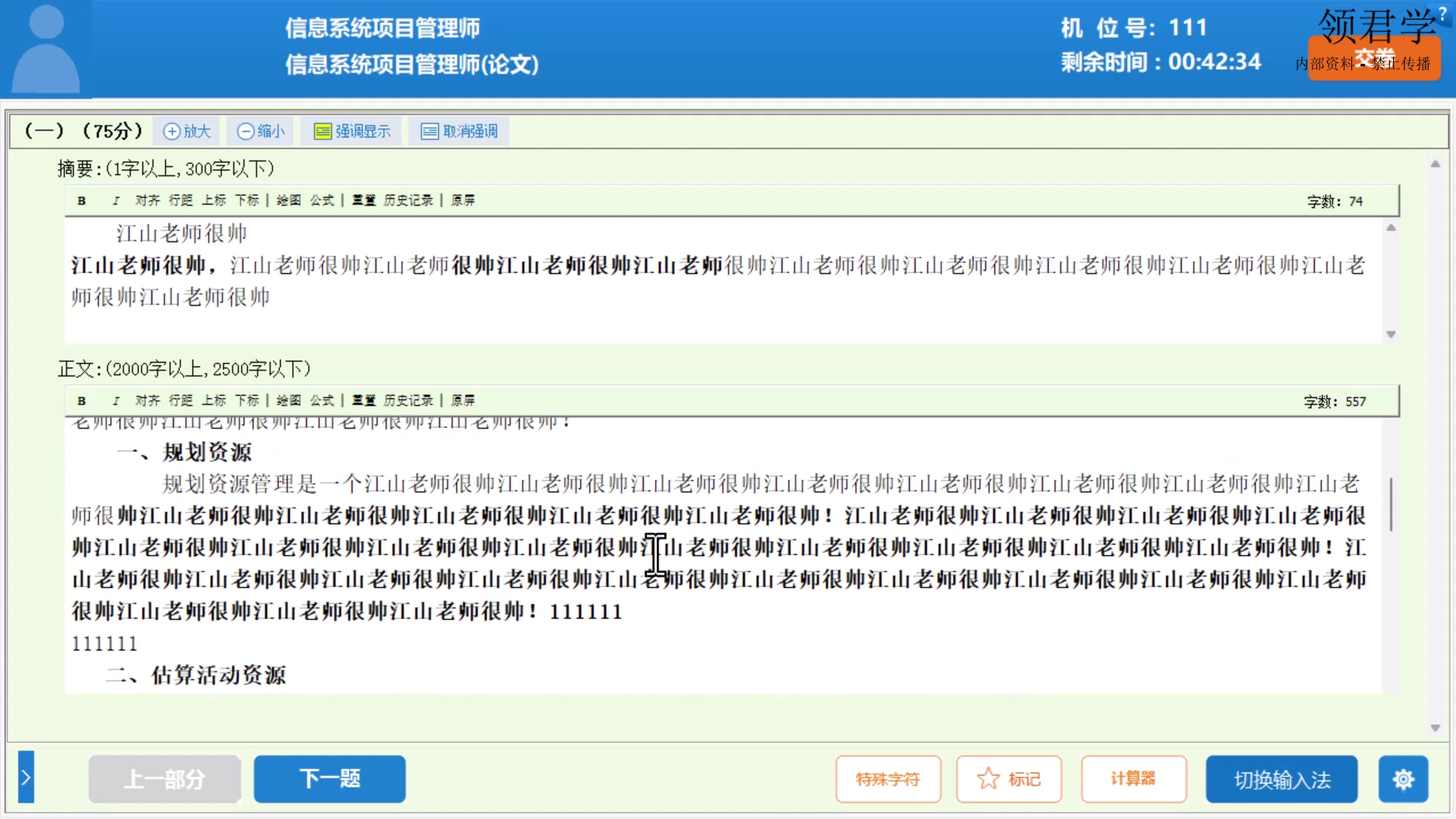The height and width of the screenshot is (819, 1456).
Task: Open 绘图 drawing in 摘要 toolbar
Action: (x=289, y=200)
